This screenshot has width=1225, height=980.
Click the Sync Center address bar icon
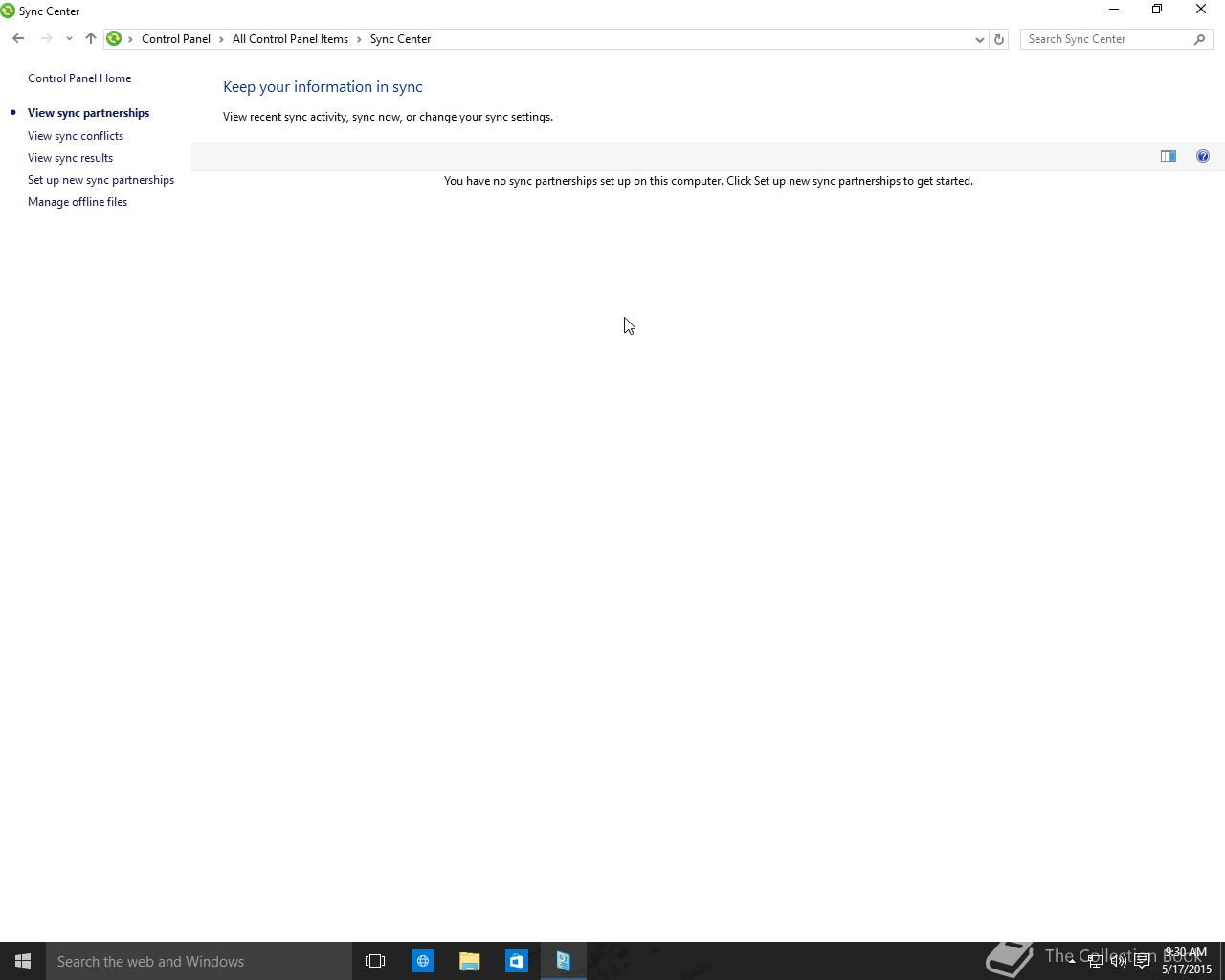tap(114, 39)
